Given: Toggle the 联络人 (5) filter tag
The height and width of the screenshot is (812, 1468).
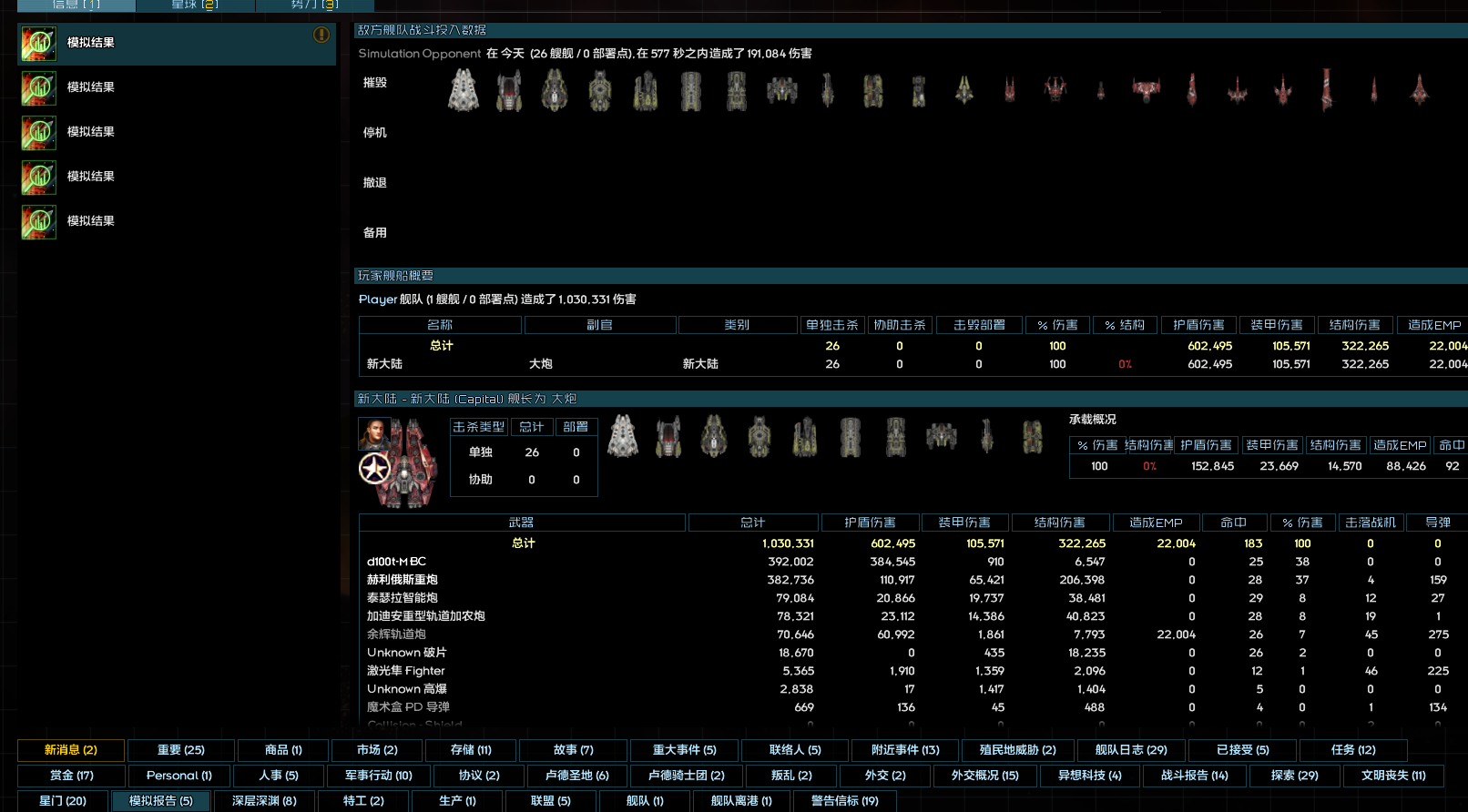Looking at the screenshot, I should pos(795,750).
